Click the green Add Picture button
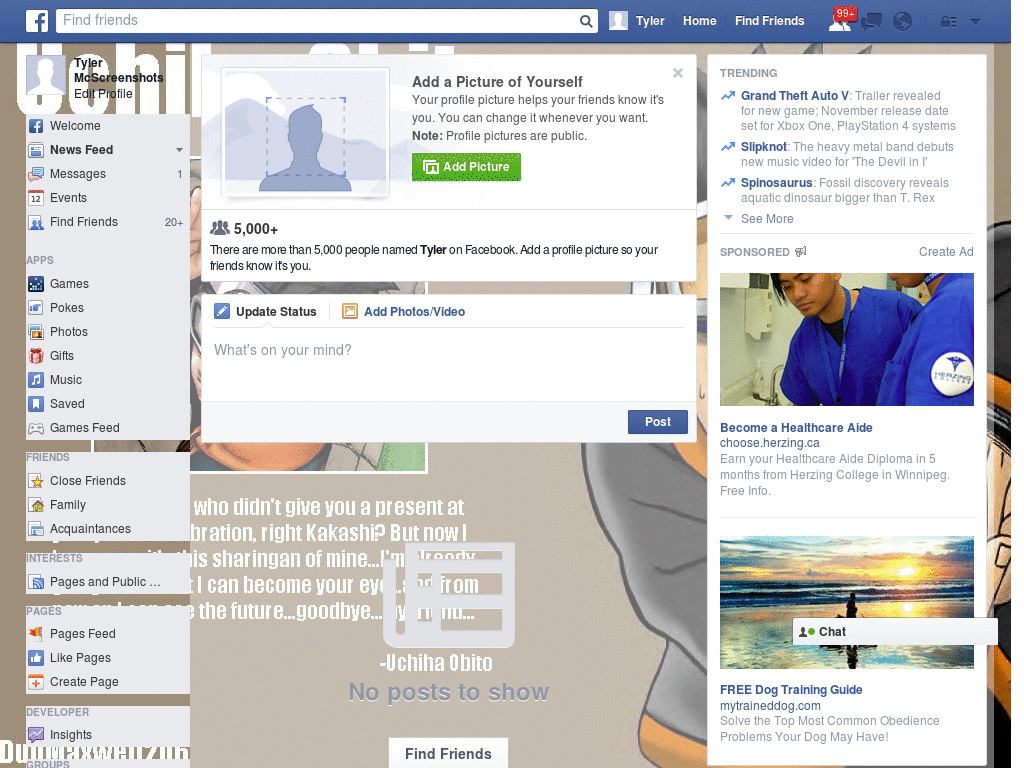Viewport: 1024px width, 768px height. [466, 167]
